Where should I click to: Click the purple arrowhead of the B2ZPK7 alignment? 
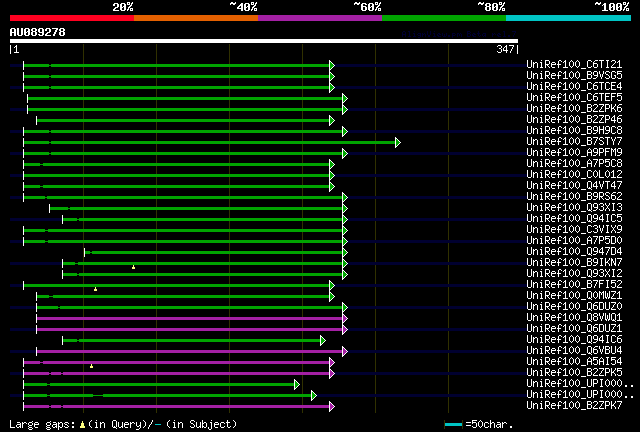tap(332, 407)
